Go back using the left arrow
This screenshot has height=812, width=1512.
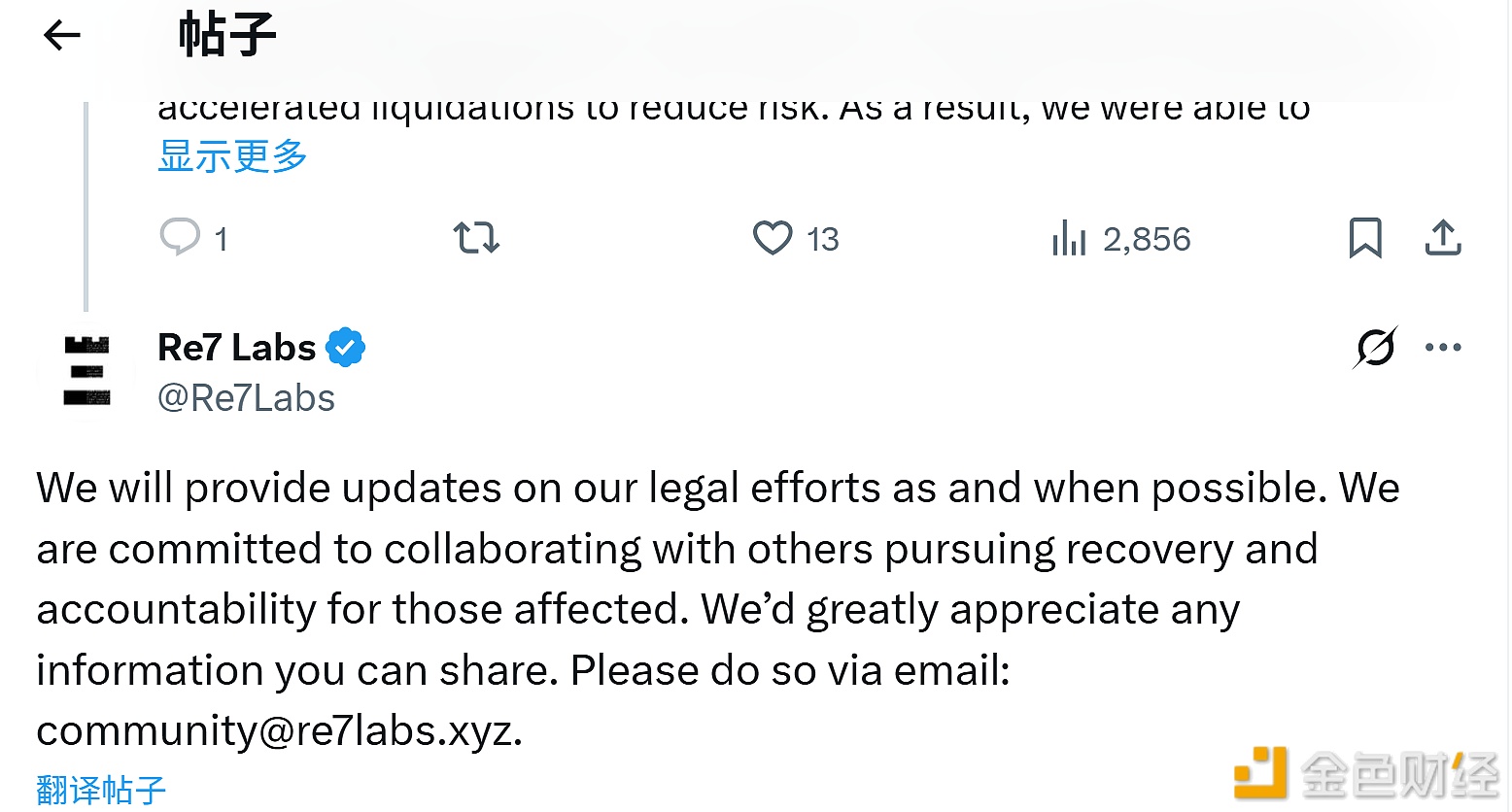pyautogui.click(x=61, y=36)
